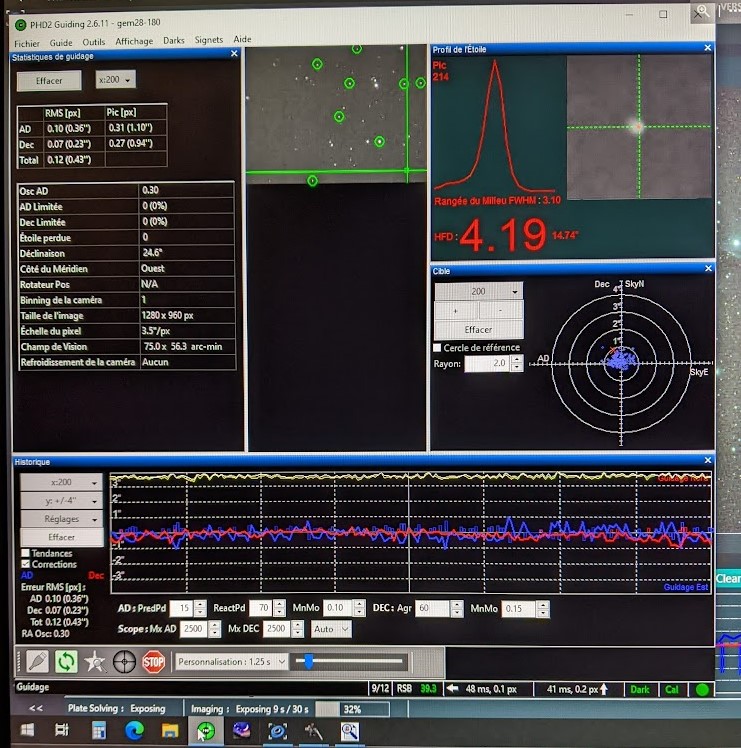Screen dimensions: 741x748
Task: Click the Dark status indicator
Action: point(640,690)
